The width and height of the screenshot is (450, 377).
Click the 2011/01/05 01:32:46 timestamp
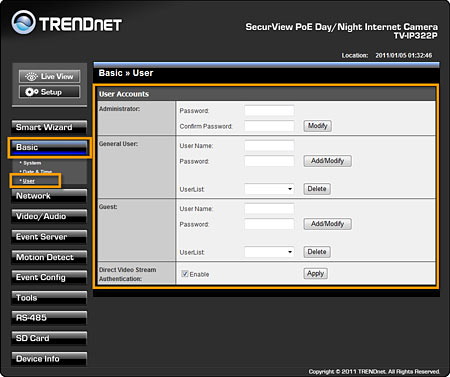tap(404, 55)
